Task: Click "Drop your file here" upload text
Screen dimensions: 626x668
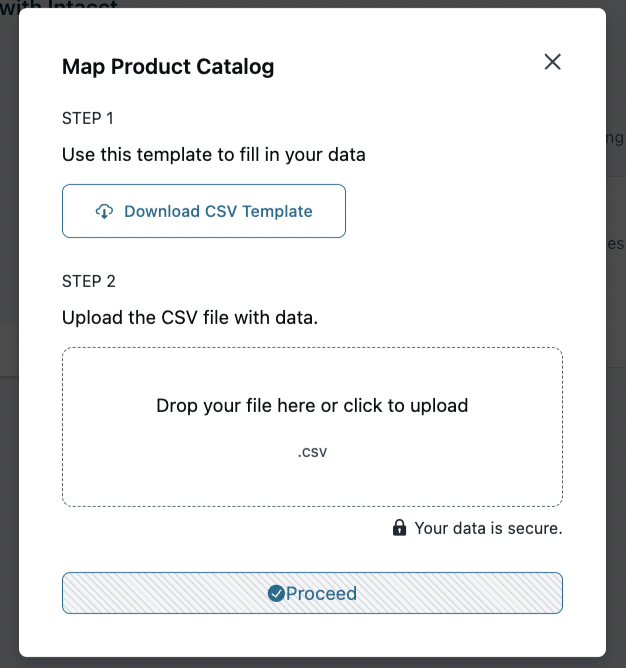Action: [x=312, y=406]
